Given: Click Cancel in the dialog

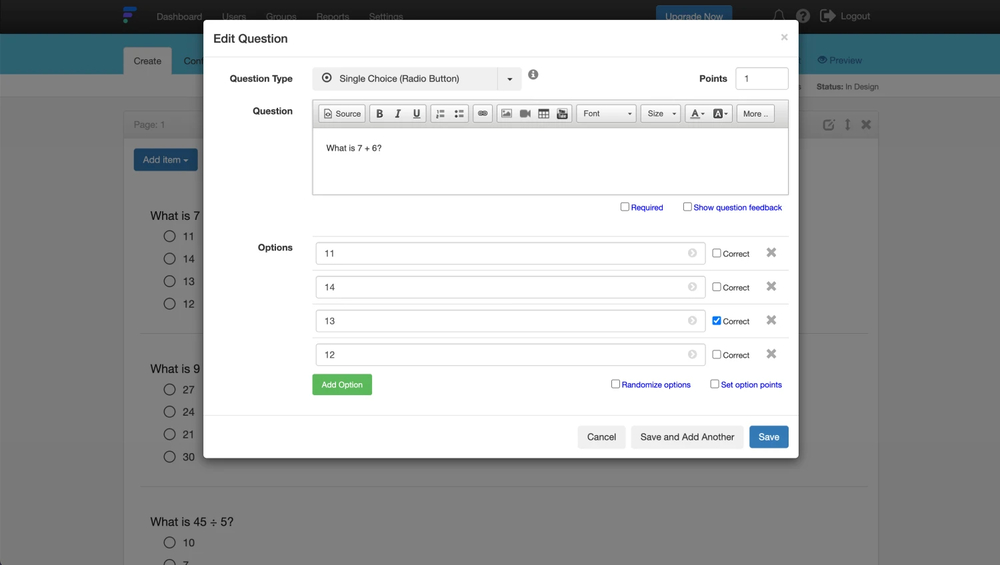Looking at the screenshot, I should click(x=601, y=437).
